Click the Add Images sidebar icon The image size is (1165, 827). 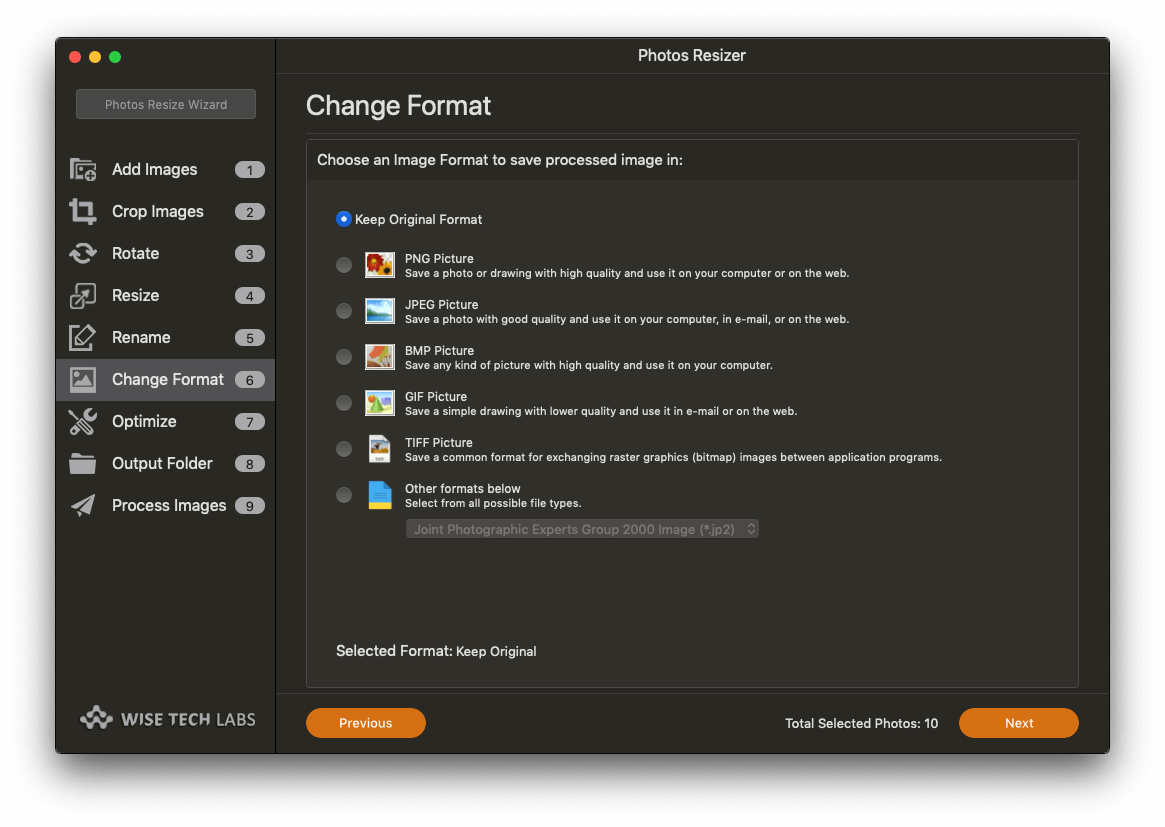point(82,169)
